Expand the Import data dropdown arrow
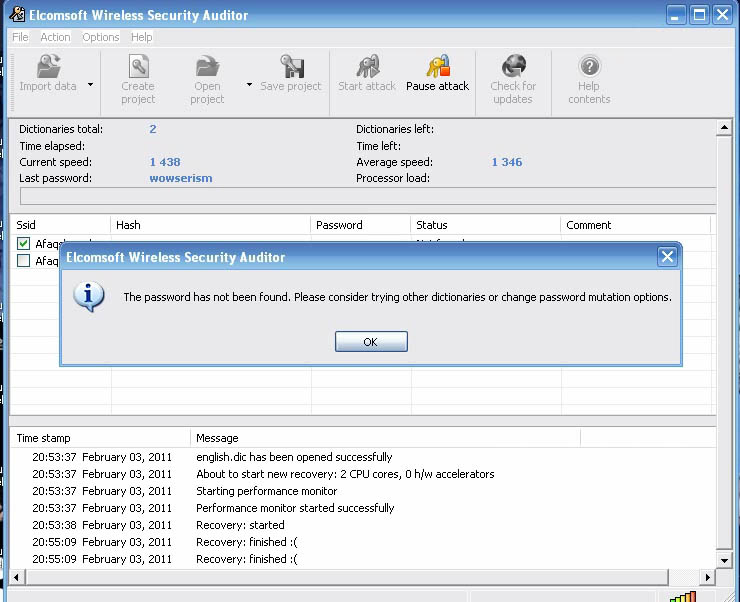Screen dimensions: 740x602 (x=90, y=85)
